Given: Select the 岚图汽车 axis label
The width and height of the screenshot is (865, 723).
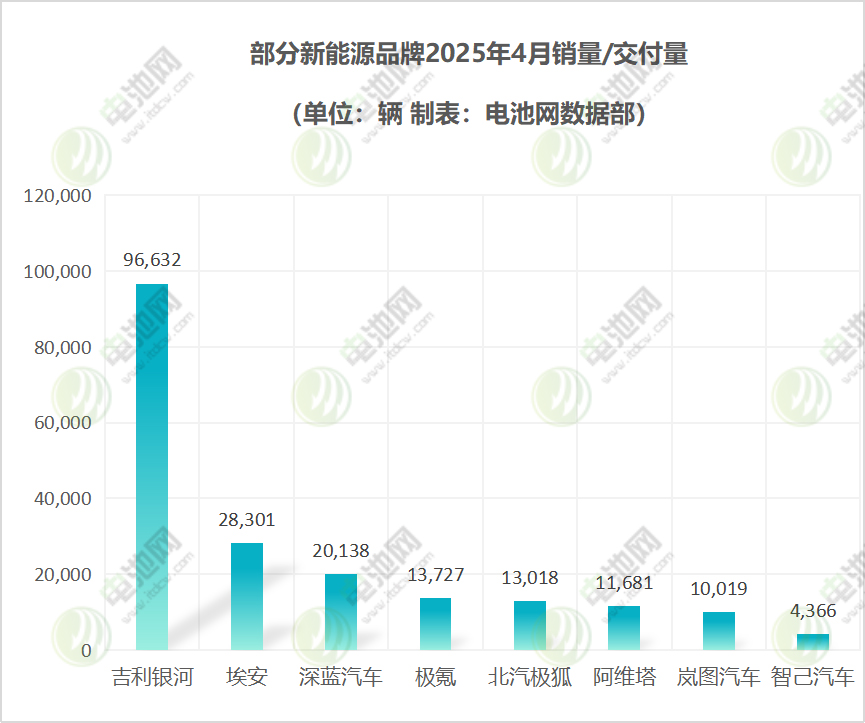Looking at the screenshot, I should [x=720, y=677].
